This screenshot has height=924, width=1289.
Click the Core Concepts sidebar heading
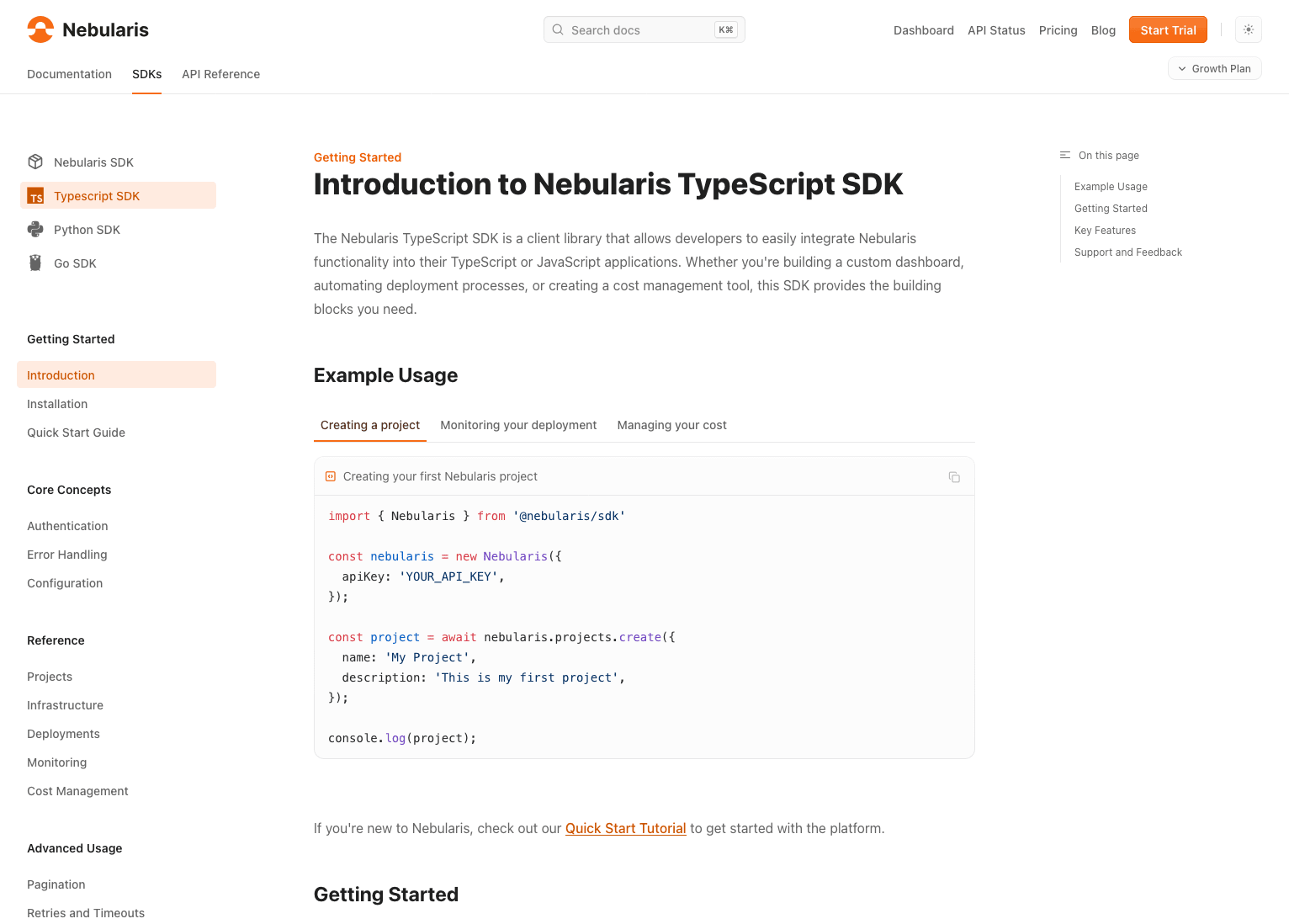point(69,490)
